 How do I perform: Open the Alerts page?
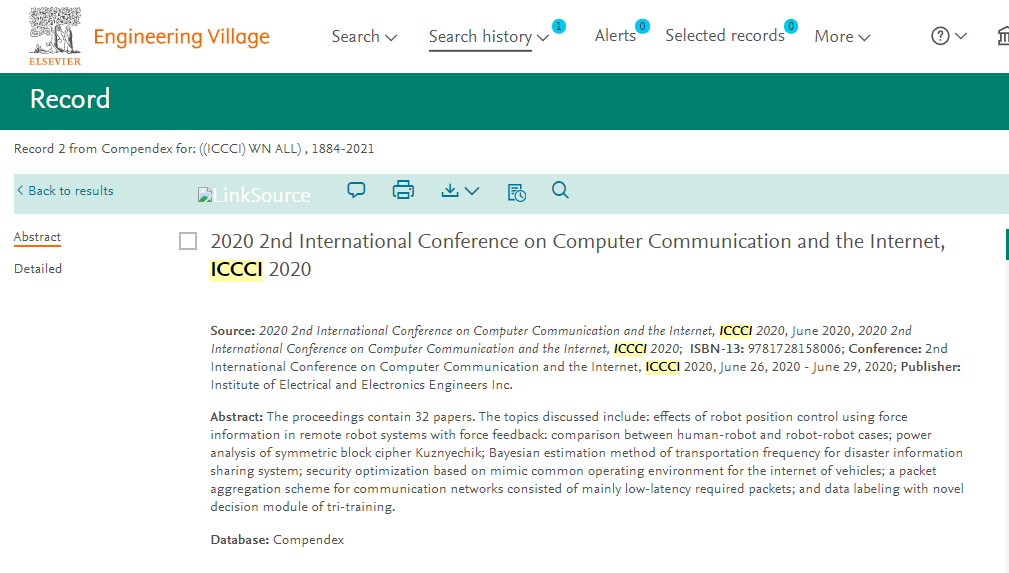(615, 35)
